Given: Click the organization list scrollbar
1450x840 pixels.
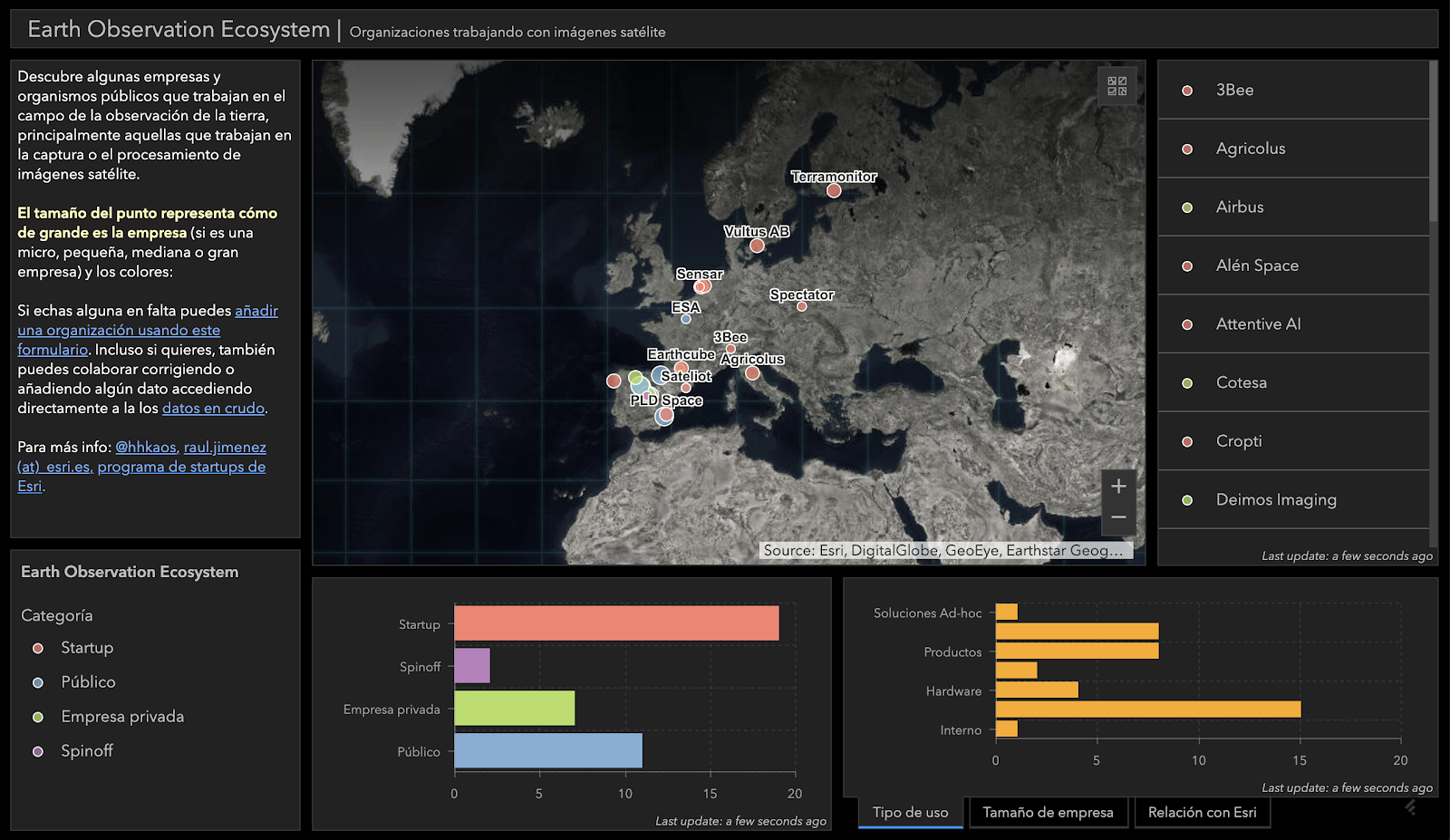Looking at the screenshot, I should [1434, 141].
